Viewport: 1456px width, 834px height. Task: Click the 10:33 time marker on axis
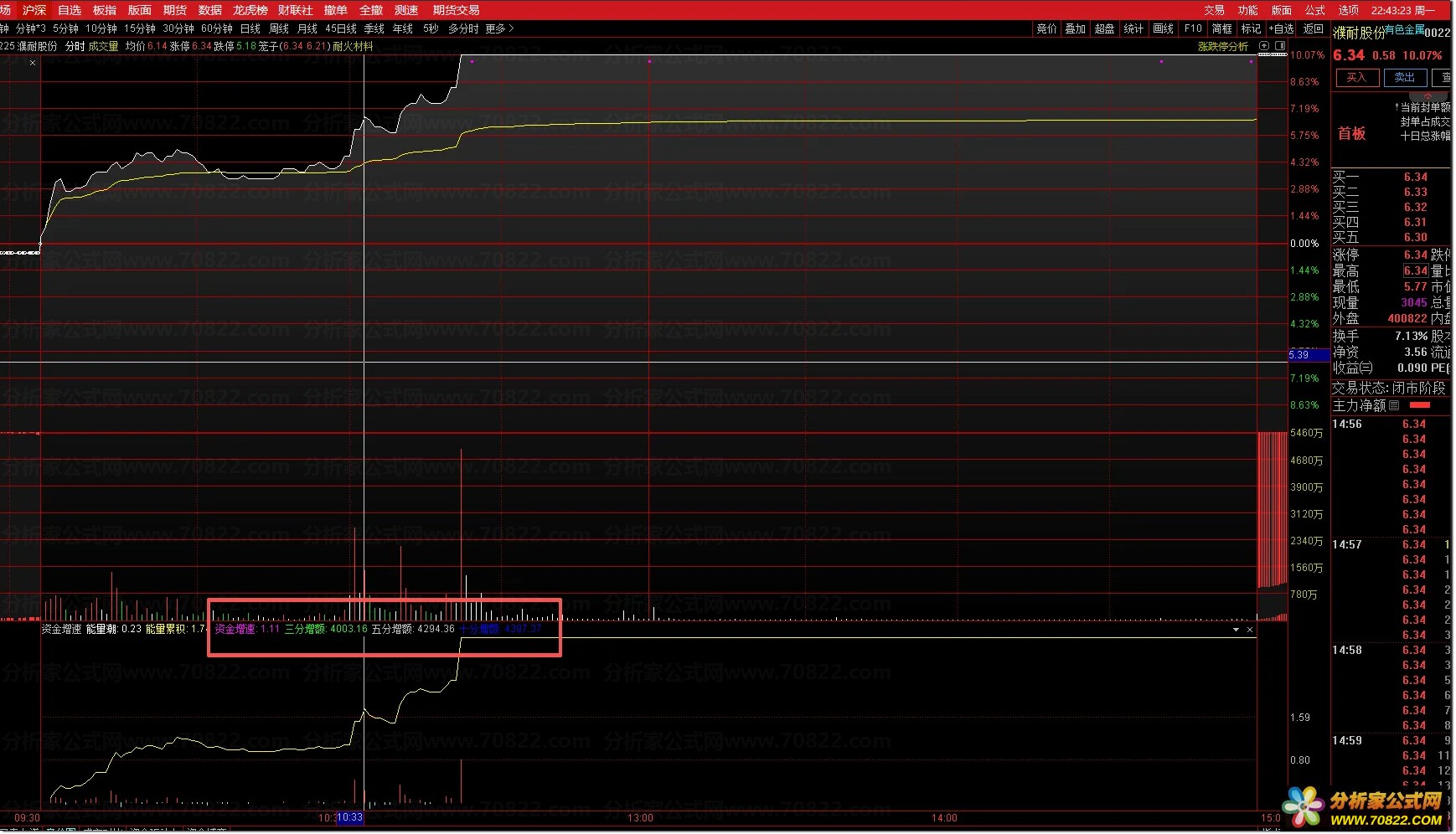point(350,818)
